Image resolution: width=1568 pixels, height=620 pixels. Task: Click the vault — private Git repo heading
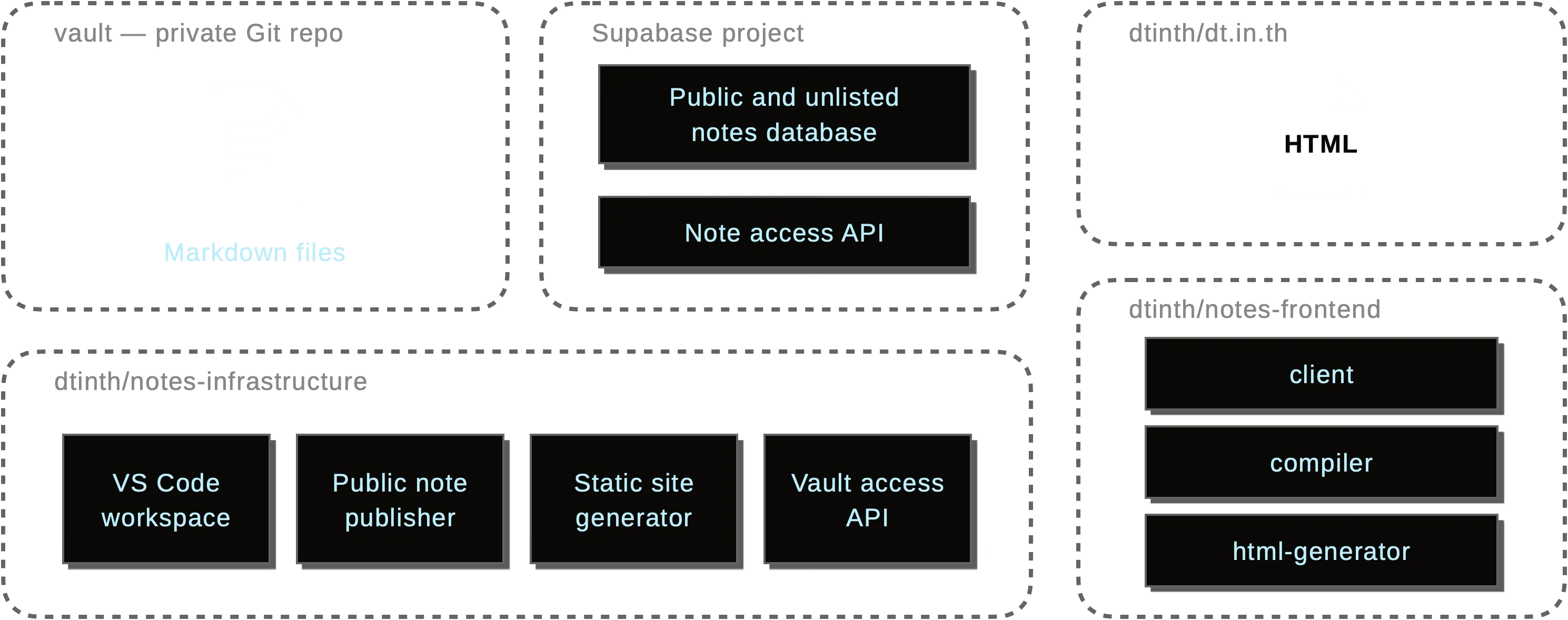click(199, 34)
